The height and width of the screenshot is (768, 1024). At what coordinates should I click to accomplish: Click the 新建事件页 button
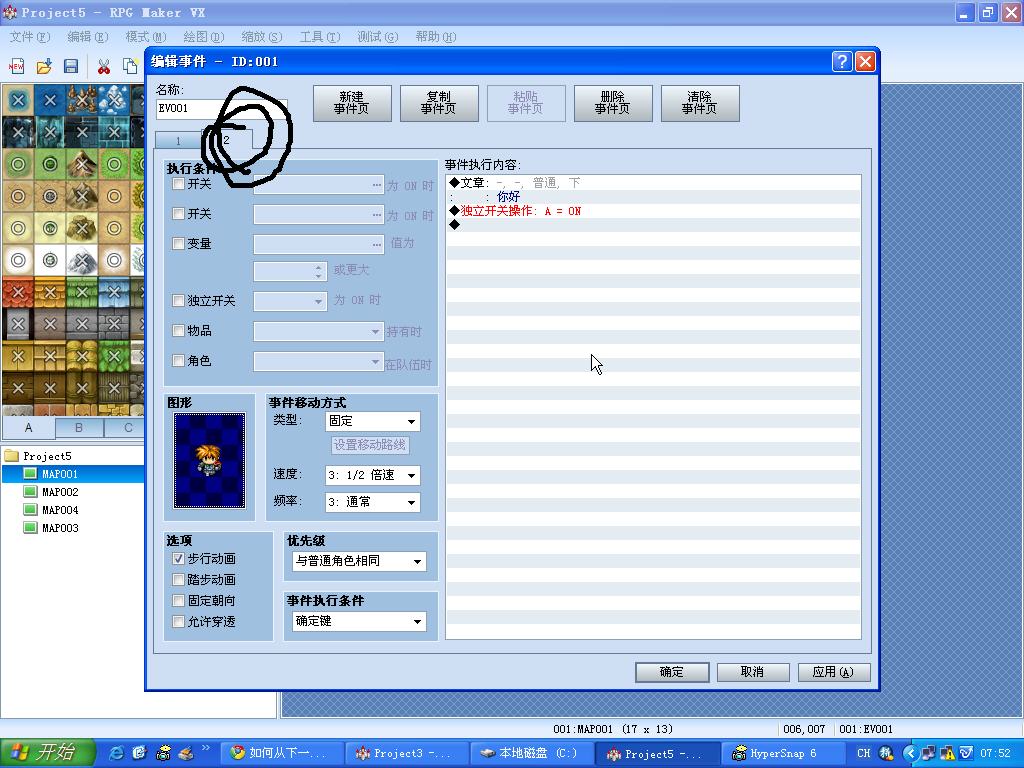tap(352, 103)
